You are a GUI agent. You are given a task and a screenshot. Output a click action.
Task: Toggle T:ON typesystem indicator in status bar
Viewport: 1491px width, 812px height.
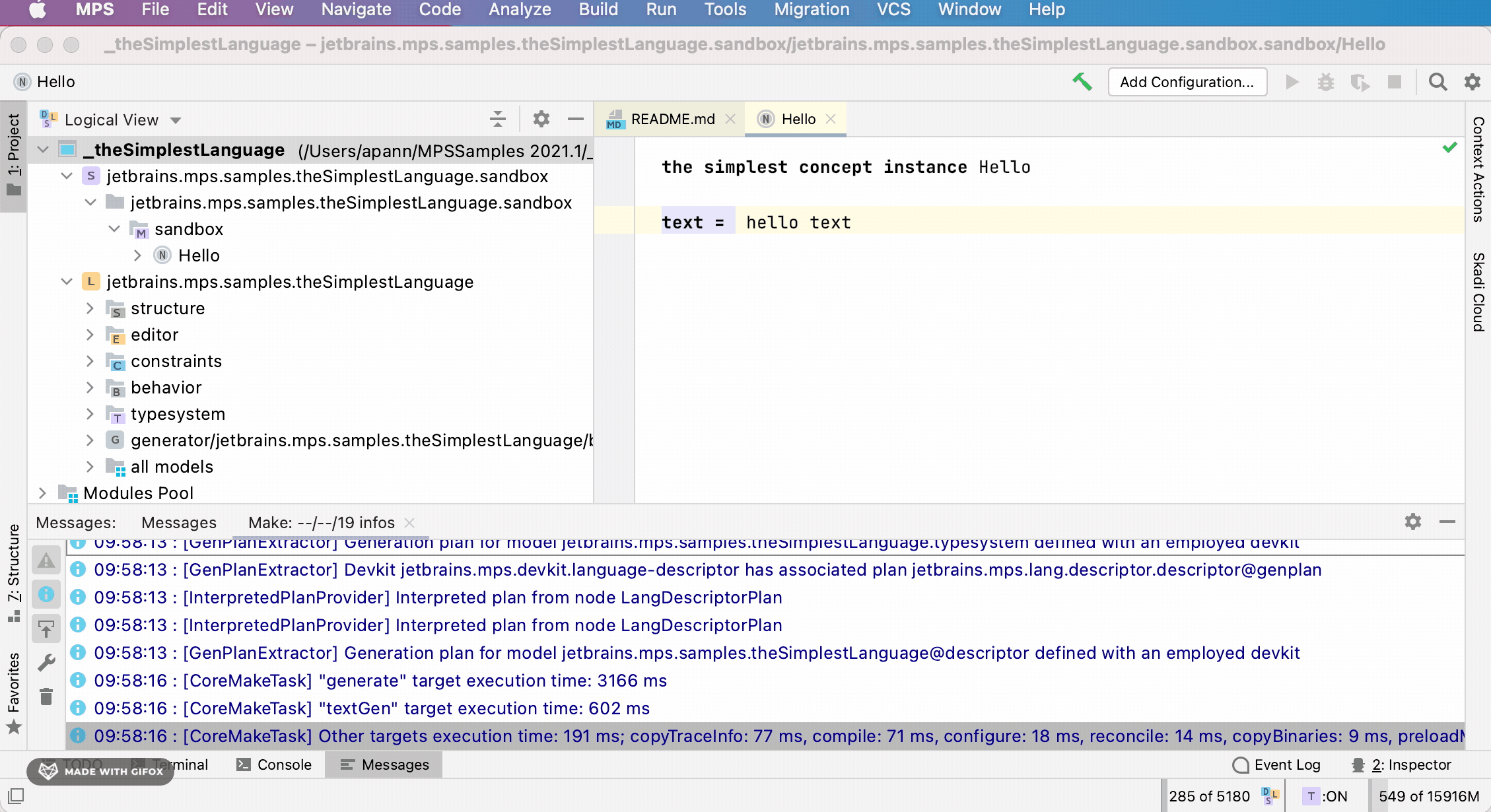click(x=1325, y=796)
